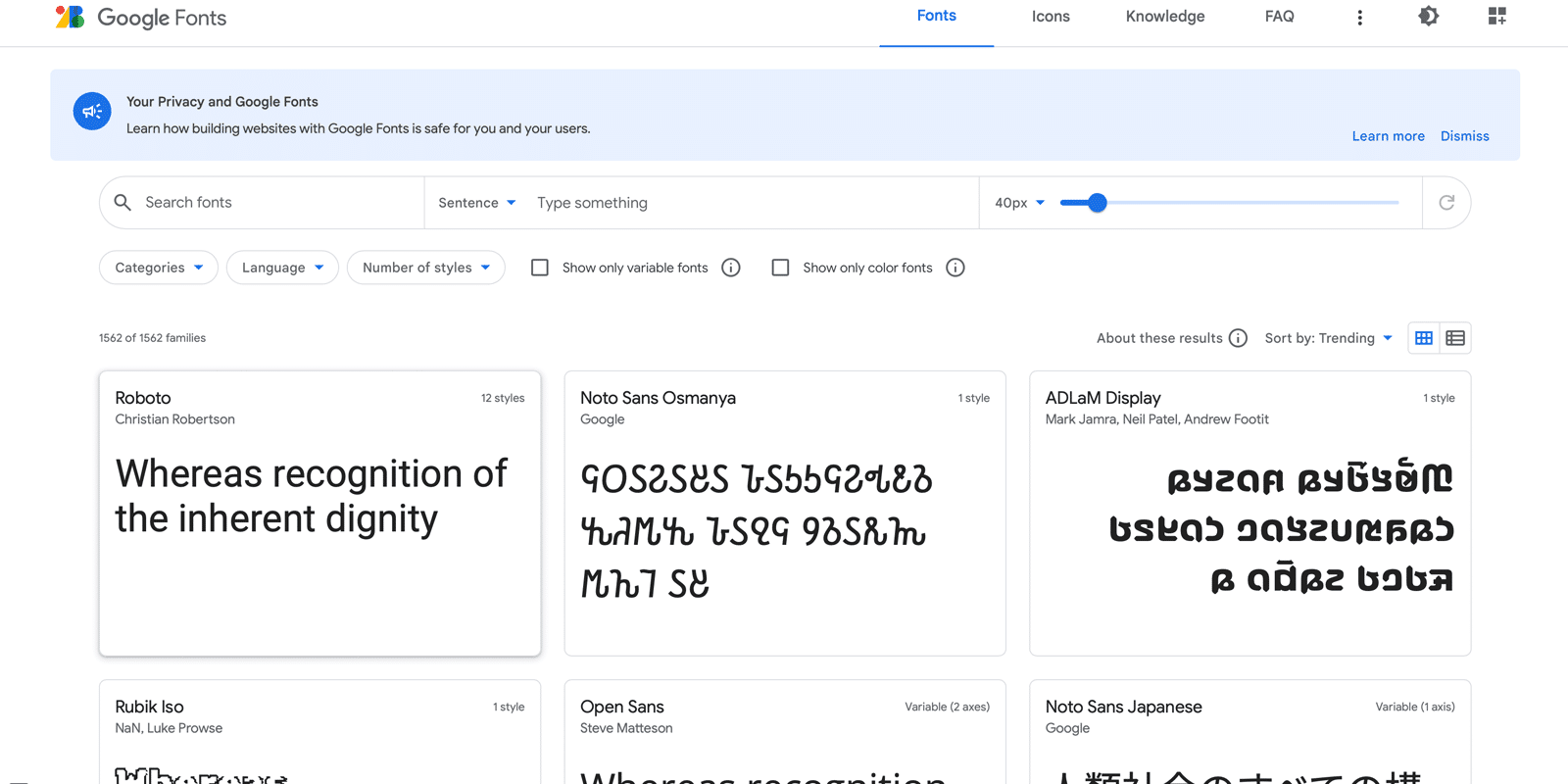This screenshot has width=1568, height=784.
Task: Expand the Categories filter
Action: click(159, 268)
